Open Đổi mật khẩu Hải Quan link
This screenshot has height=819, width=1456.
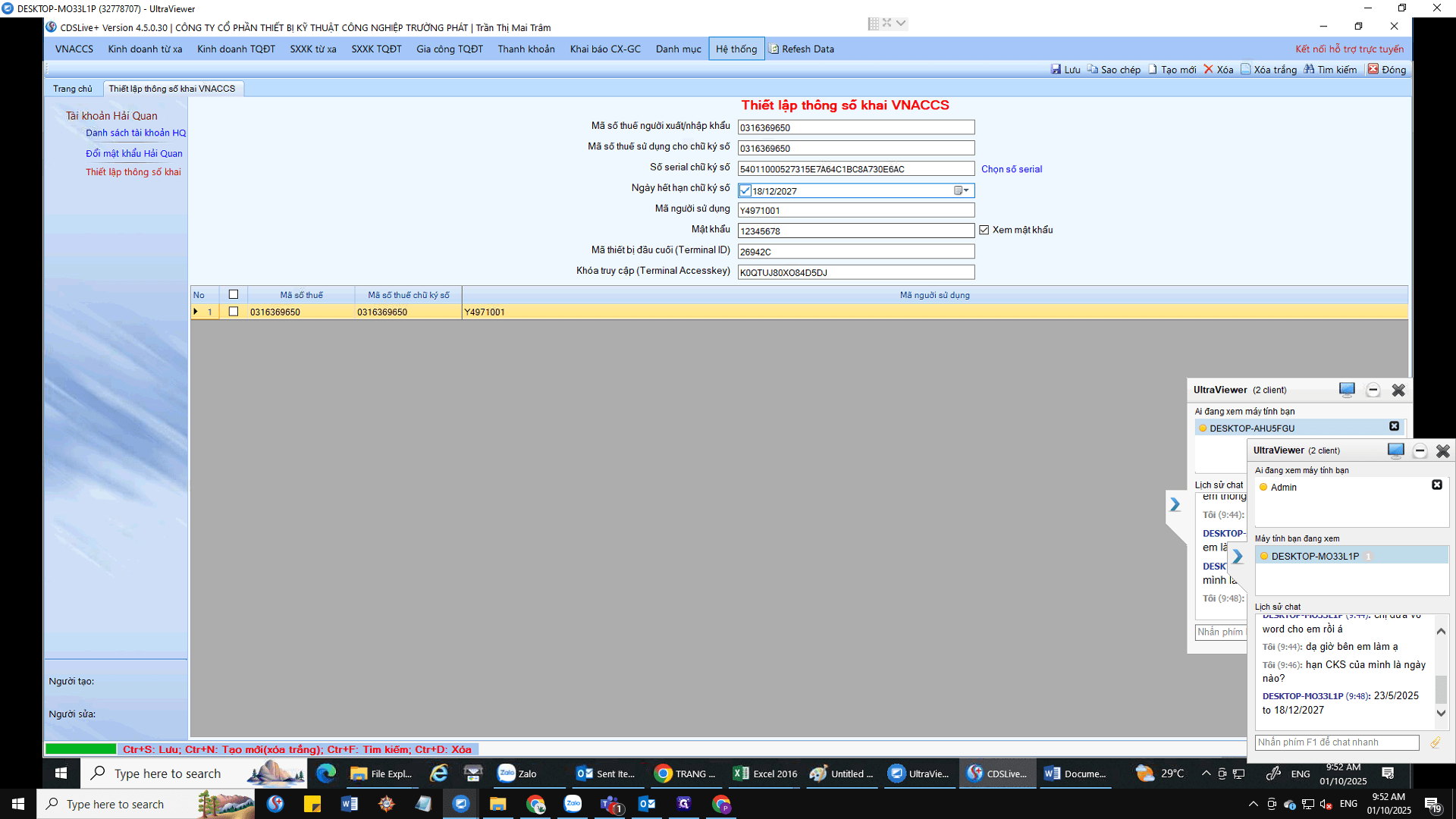(x=134, y=153)
